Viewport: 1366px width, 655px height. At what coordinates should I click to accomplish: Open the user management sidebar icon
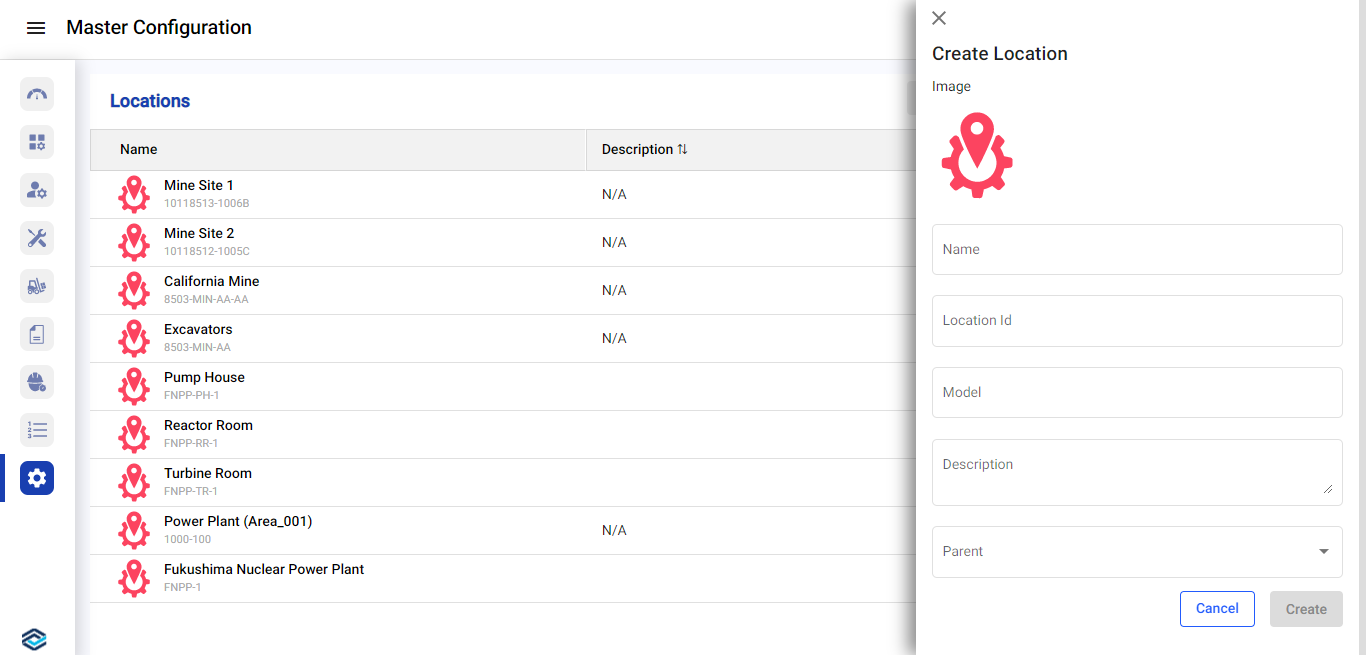pyautogui.click(x=37, y=190)
